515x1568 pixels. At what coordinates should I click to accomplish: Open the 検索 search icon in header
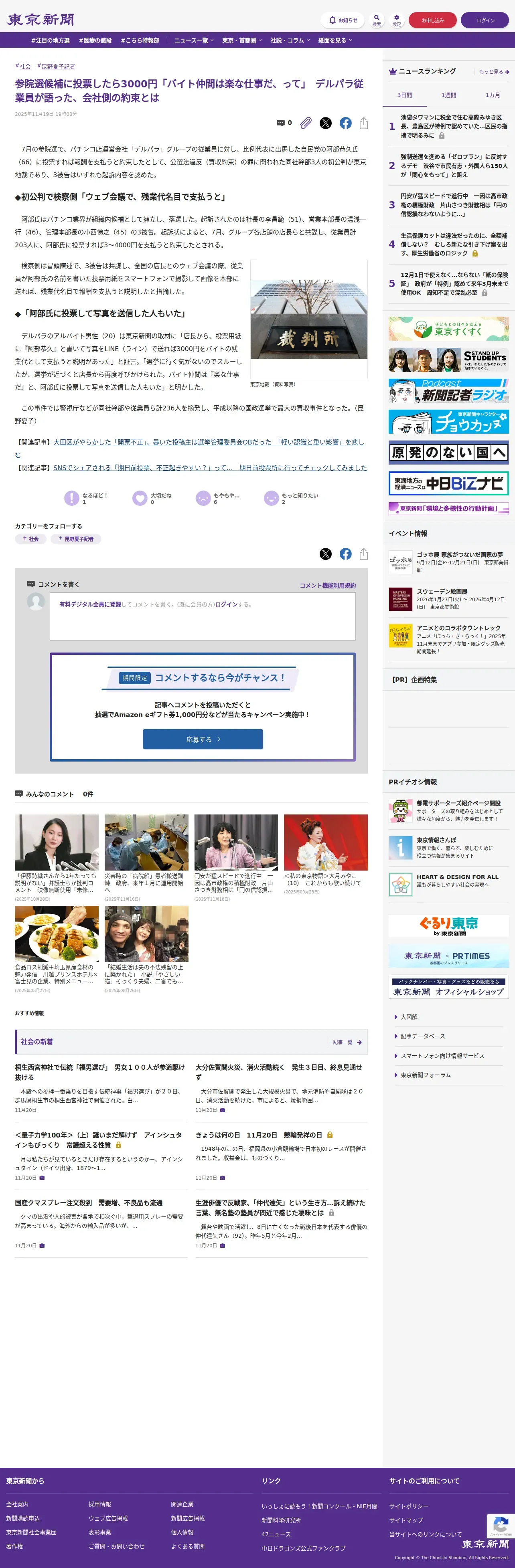point(377,20)
